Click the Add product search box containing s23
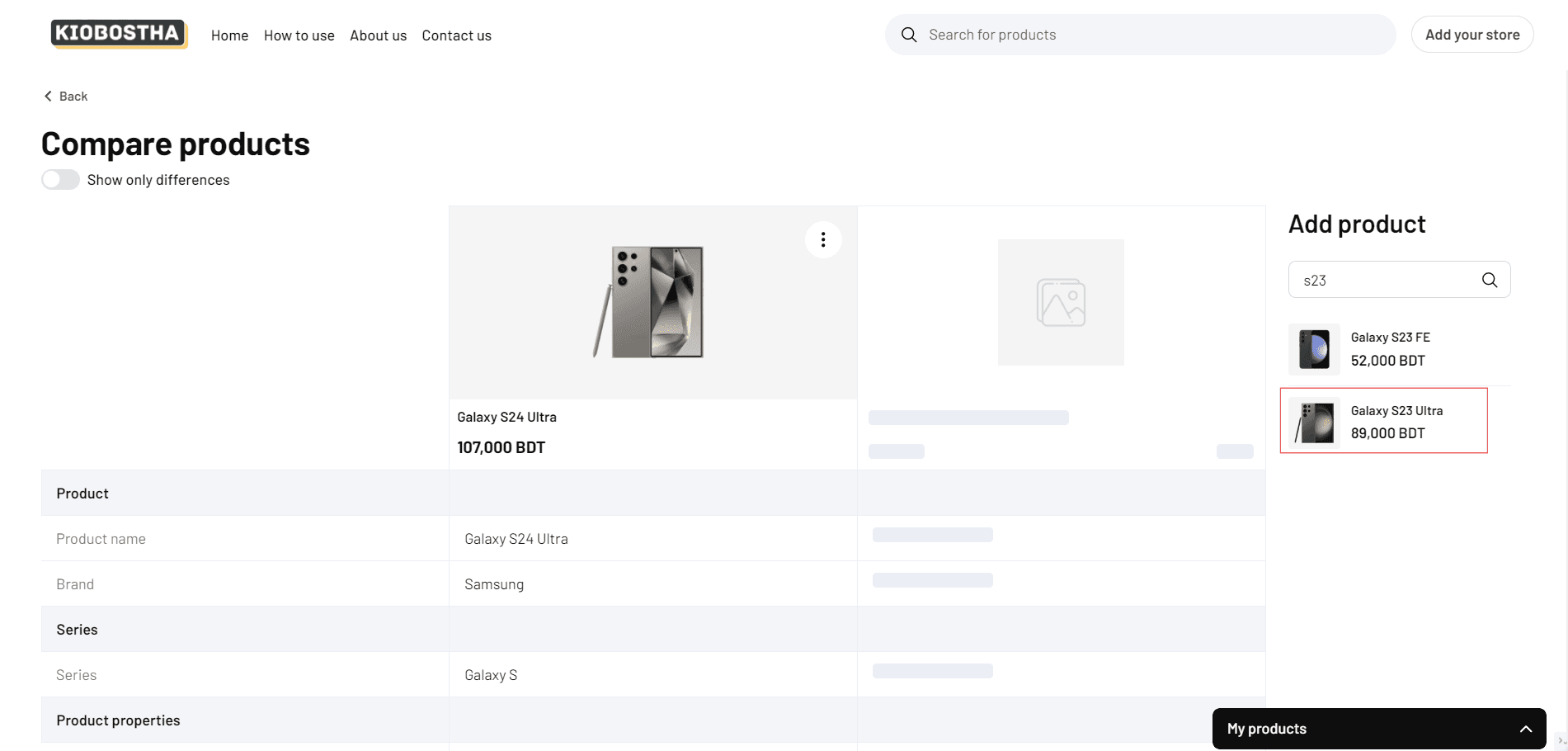Screen dimensions: 1568x751 coord(1386,280)
